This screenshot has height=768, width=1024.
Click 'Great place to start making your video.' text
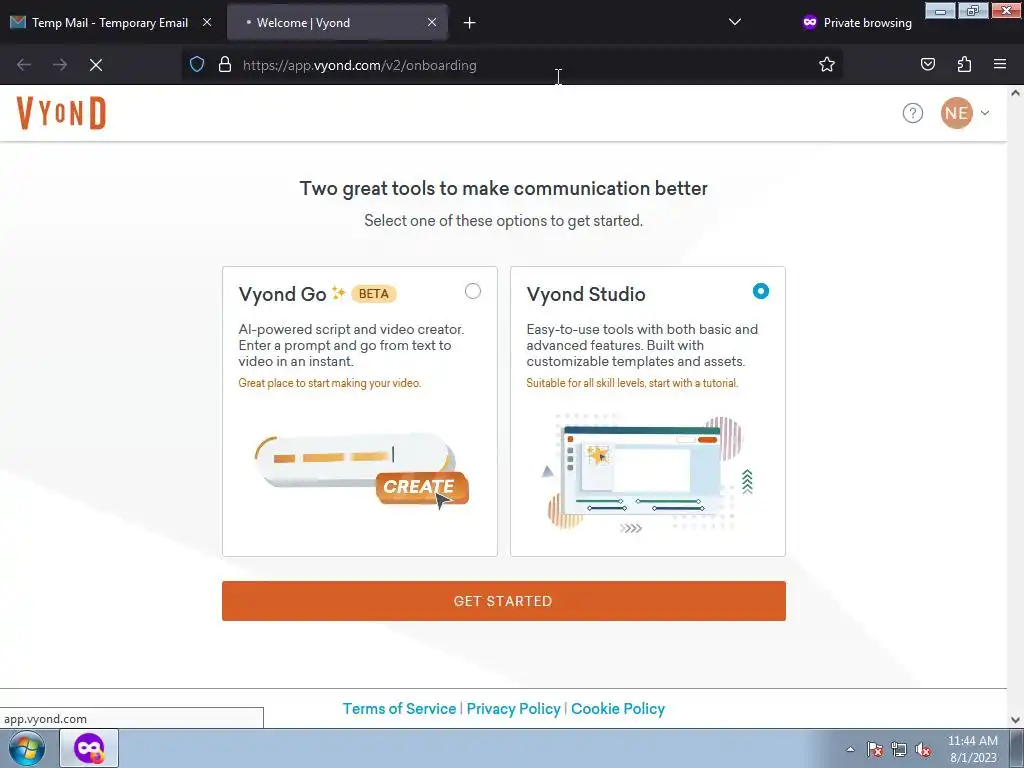coord(330,383)
